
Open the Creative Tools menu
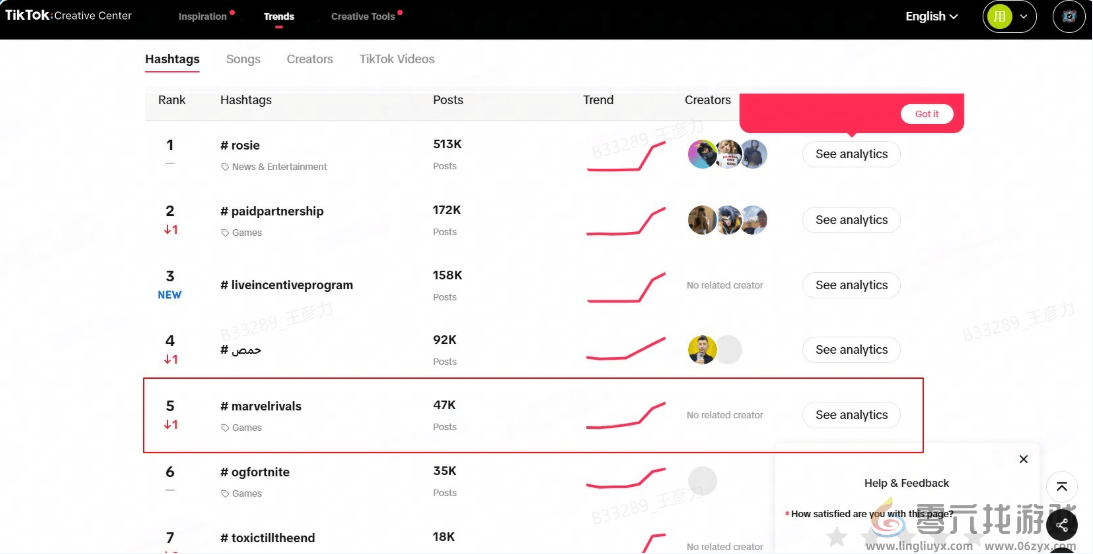click(x=363, y=17)
